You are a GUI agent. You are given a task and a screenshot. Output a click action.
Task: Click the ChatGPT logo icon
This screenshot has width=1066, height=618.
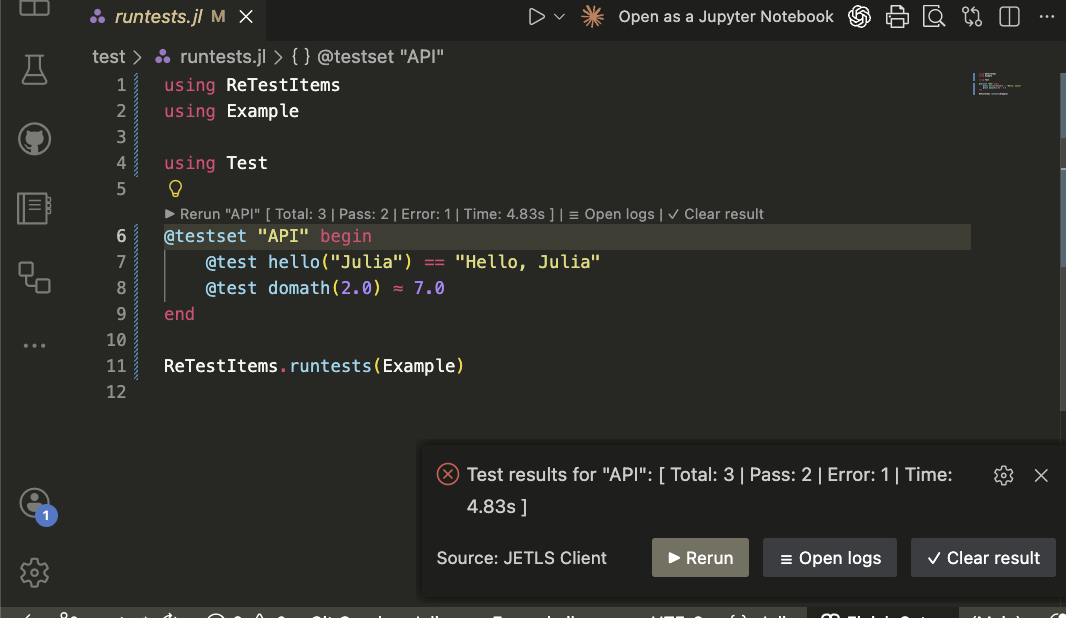(859, 16)
